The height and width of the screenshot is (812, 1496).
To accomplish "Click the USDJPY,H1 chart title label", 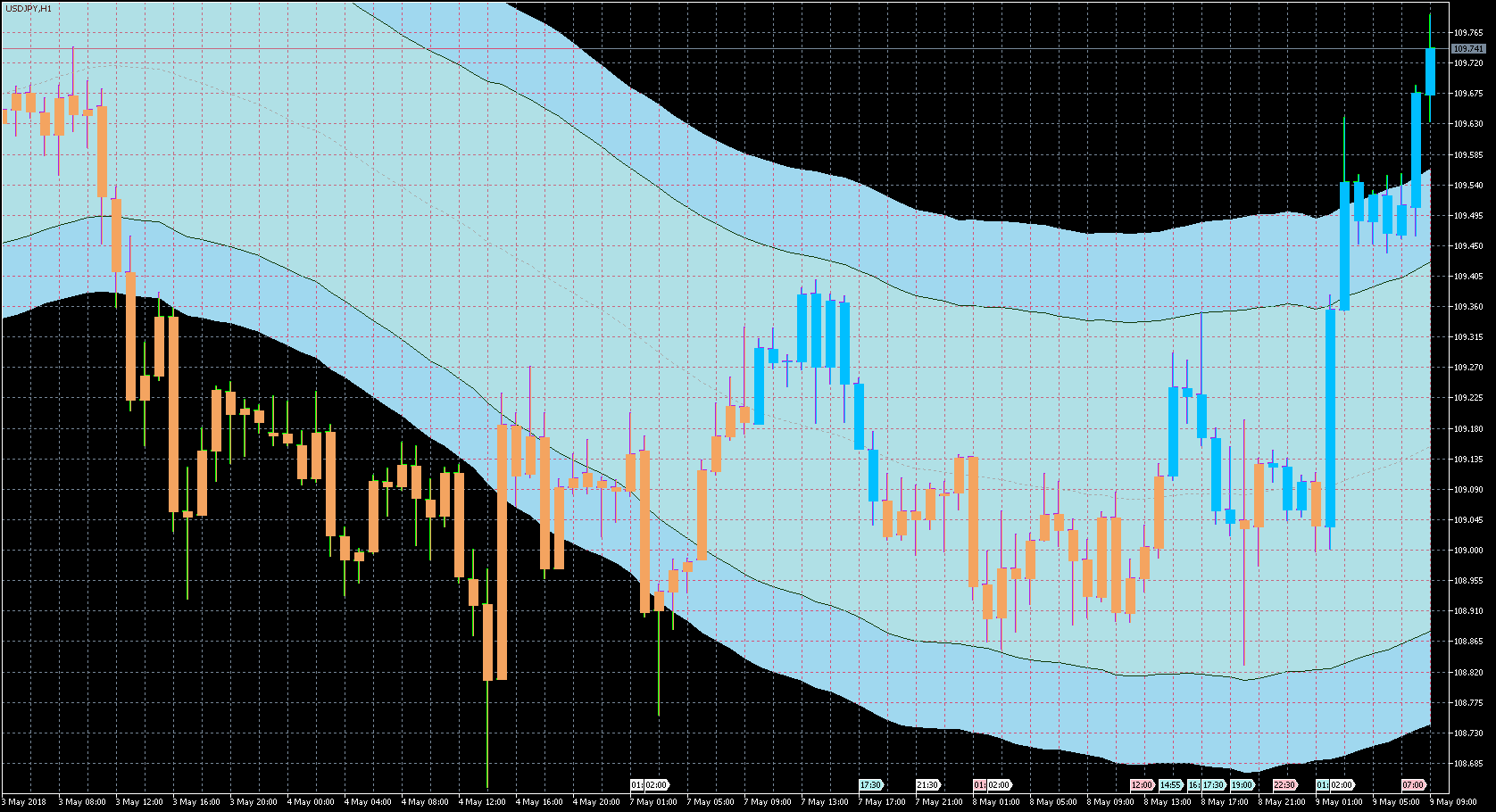I will [29, 8].
